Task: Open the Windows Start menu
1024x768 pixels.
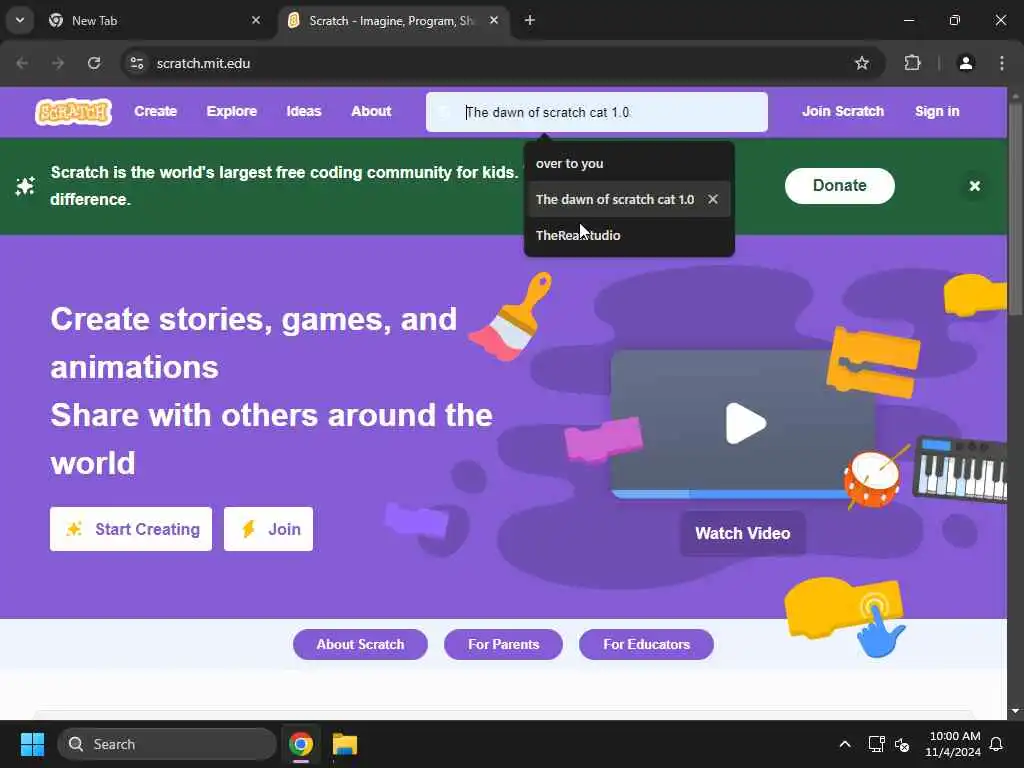Action: click(x=32, y=744)
